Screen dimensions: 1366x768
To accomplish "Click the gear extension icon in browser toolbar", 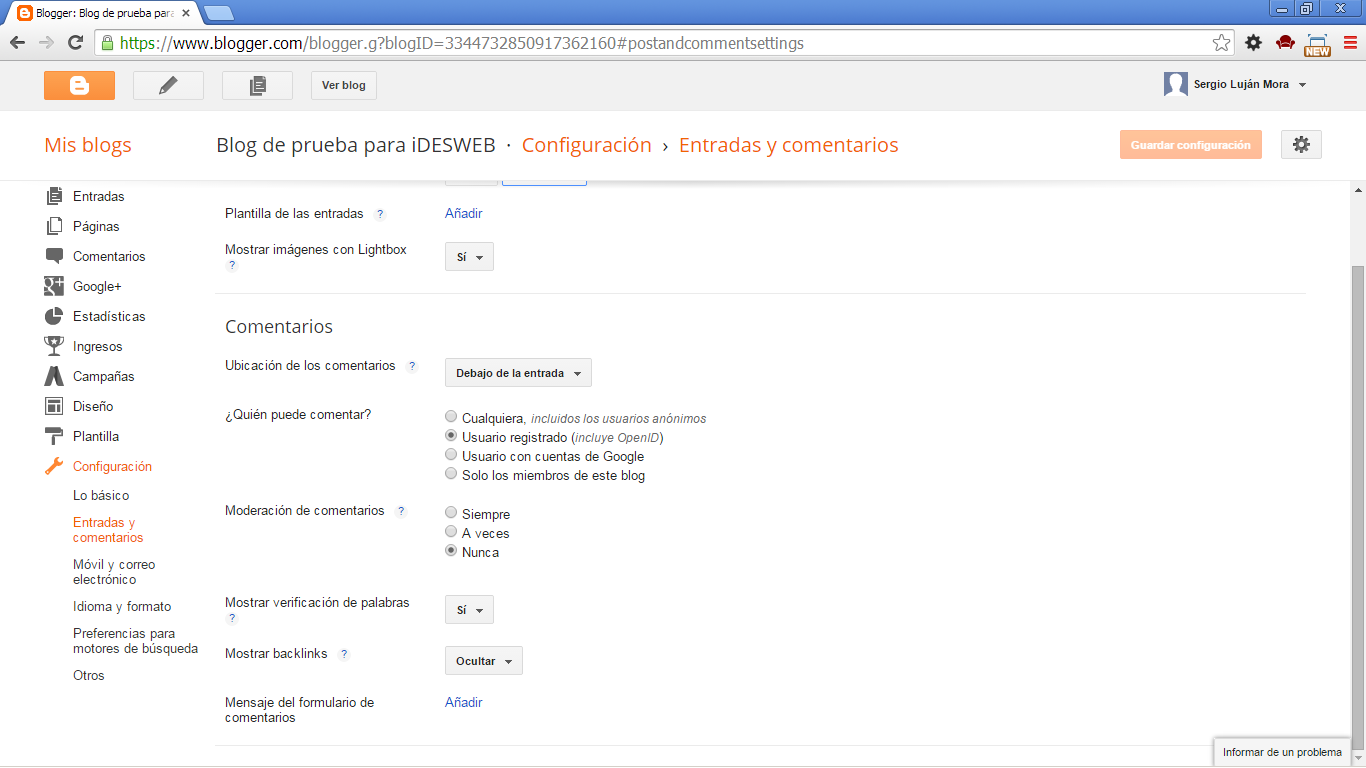I will tap(1253, 43).
